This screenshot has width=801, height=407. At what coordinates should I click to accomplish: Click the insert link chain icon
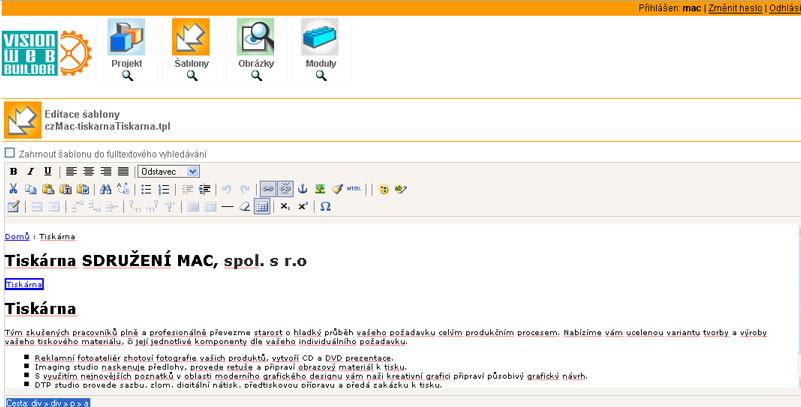tap(268, 189)
